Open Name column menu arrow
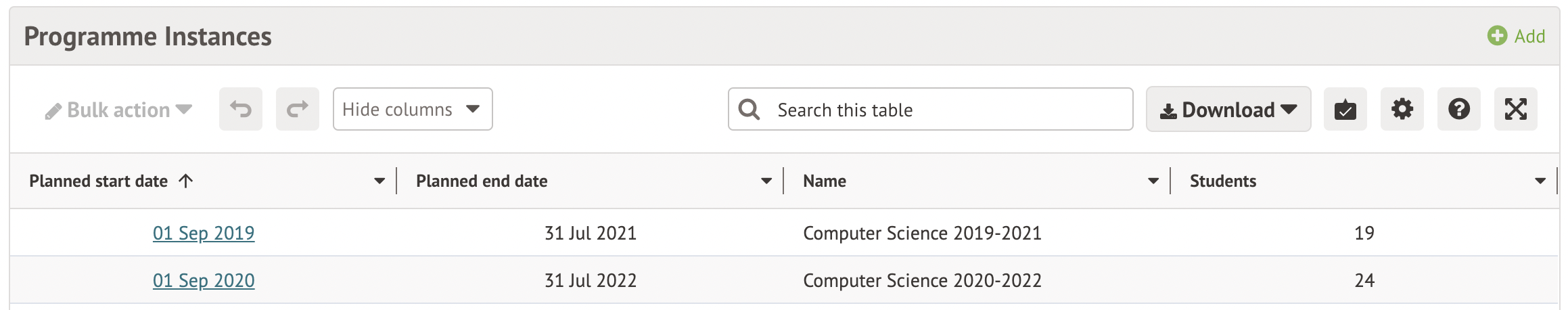 1153,181
